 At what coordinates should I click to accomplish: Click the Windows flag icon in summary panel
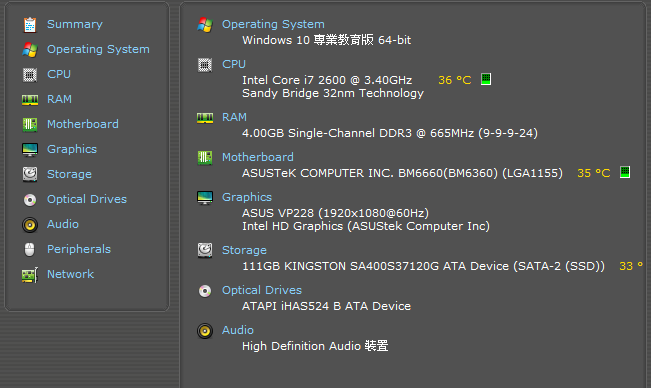tap(205, 25)
